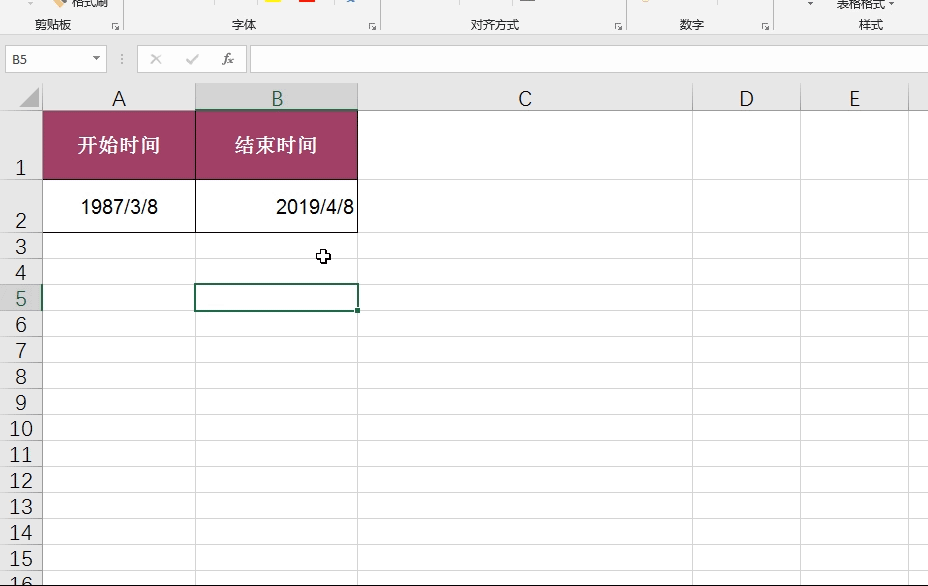This screenshot has width=928, height=586.
Task: Open the Font (字体) settings dialog launcher
Action: pos(371,27)
